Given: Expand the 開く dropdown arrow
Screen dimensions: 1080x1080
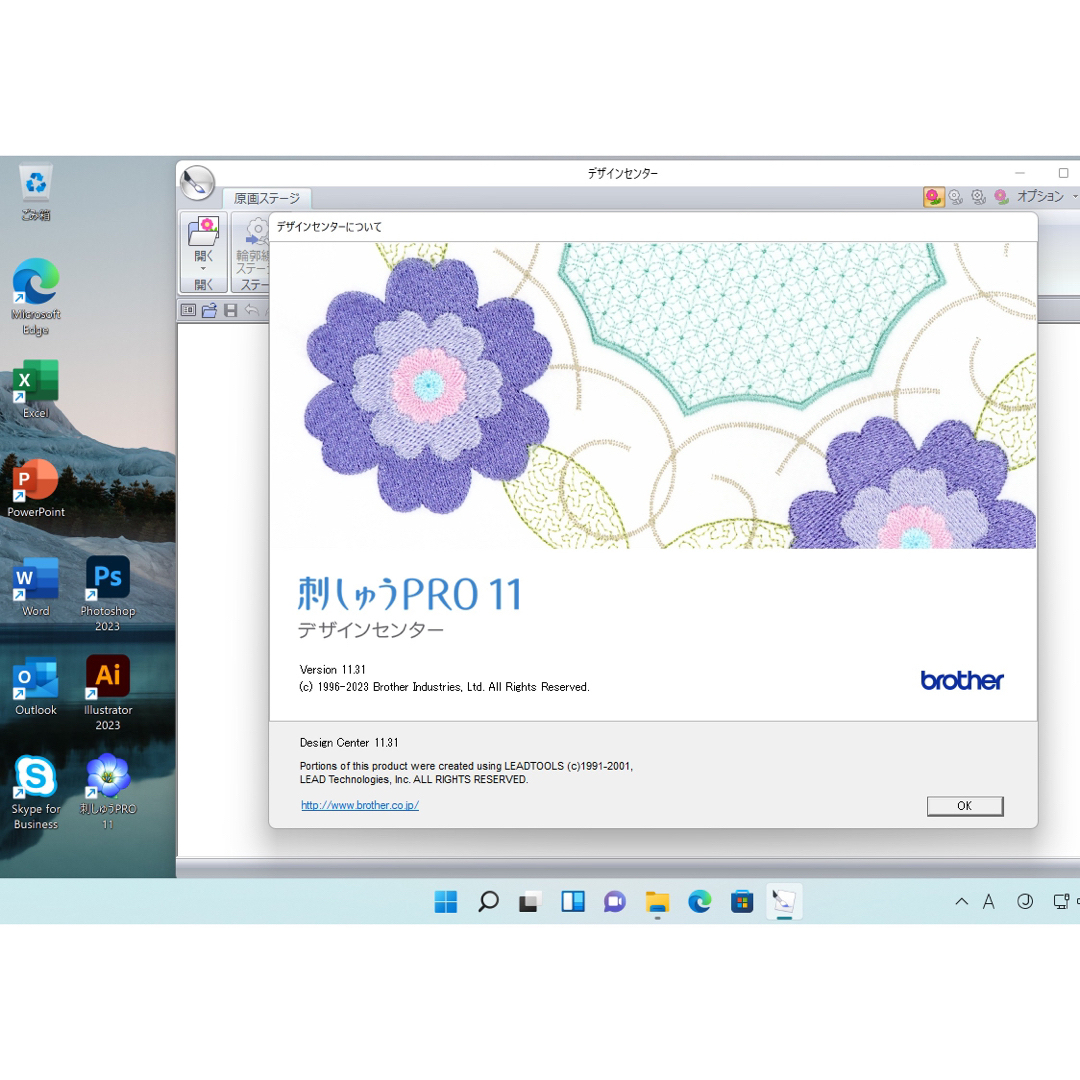Looking at the screenshot, I should [203, 269].
